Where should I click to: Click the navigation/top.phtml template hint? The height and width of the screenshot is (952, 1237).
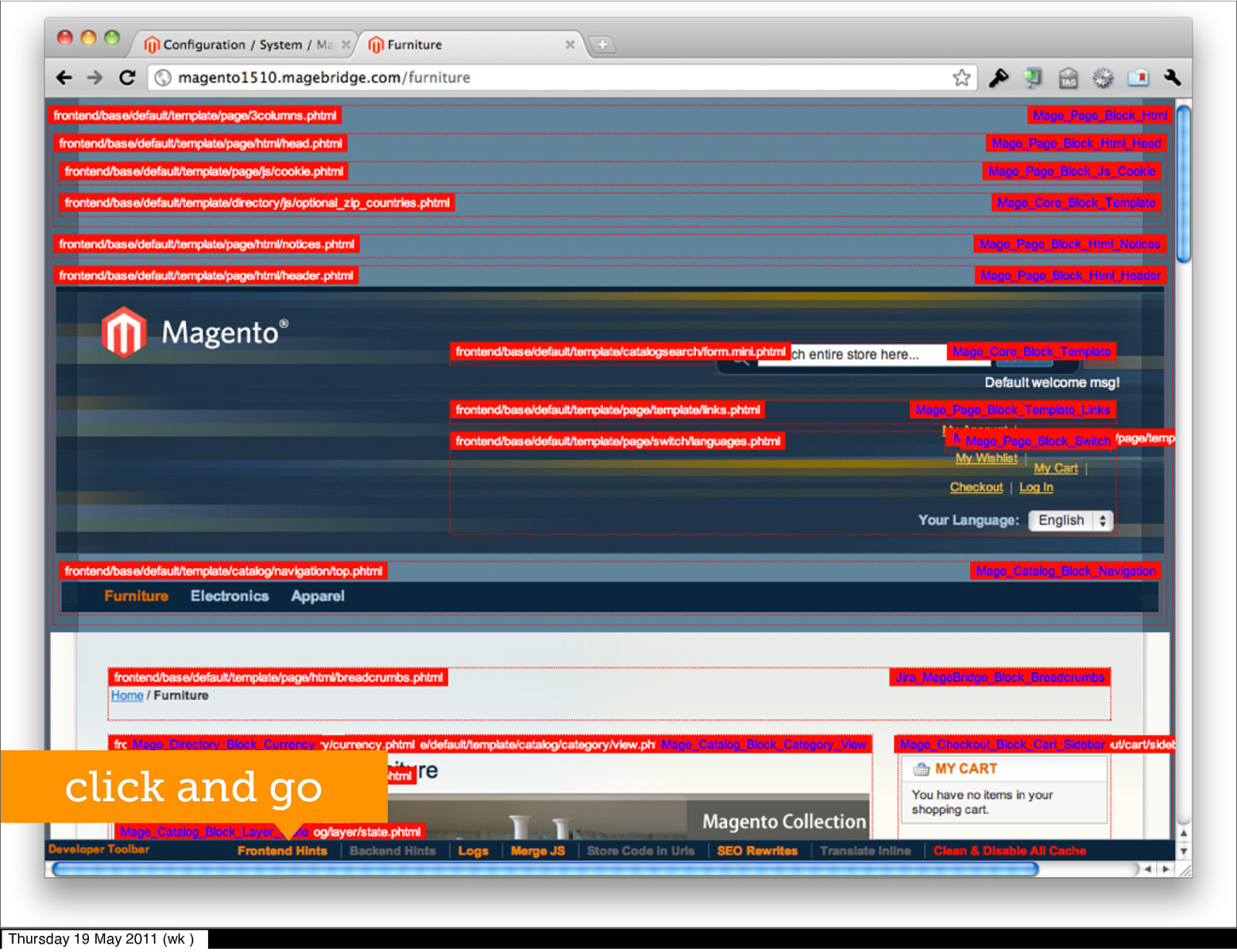223,571
